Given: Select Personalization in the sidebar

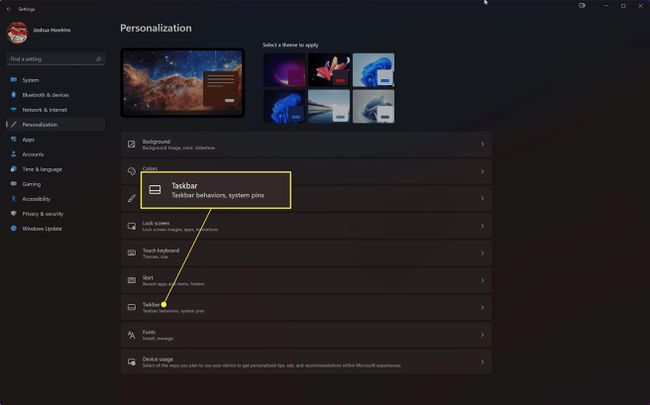Looking at the screenshot, I should click(56, 124).
